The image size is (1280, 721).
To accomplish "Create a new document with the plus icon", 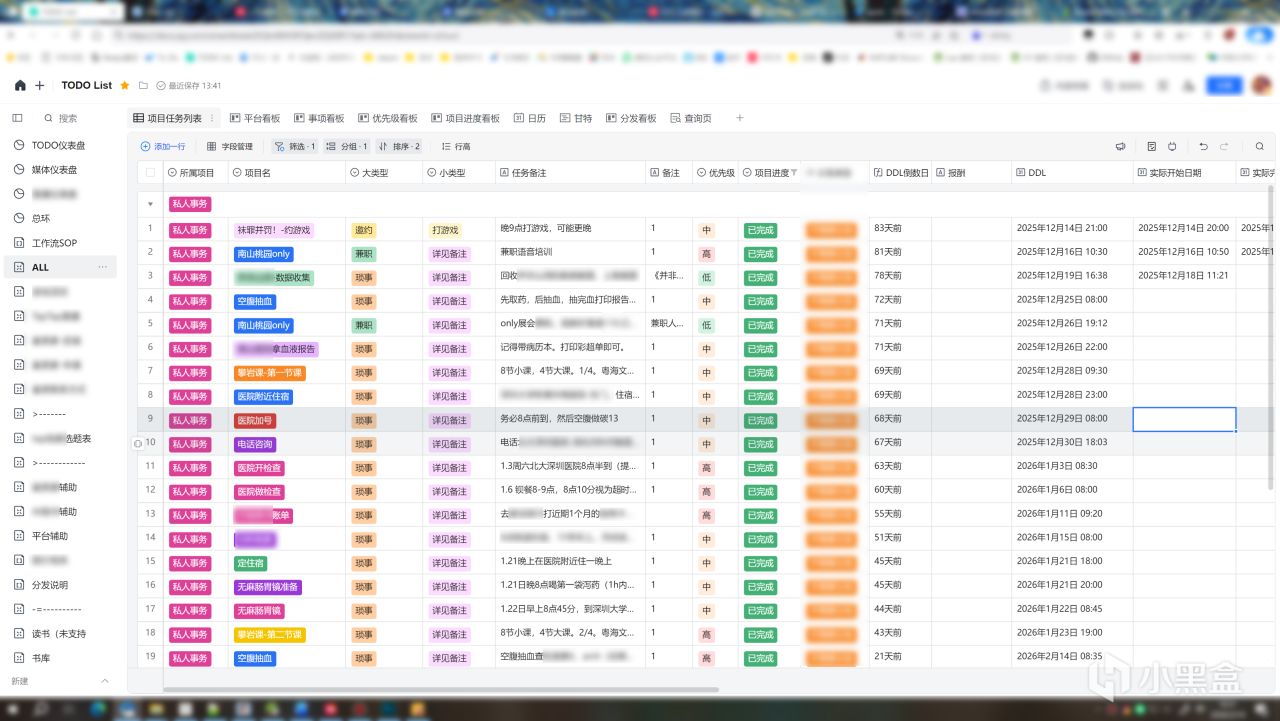I will pos(40,86).
